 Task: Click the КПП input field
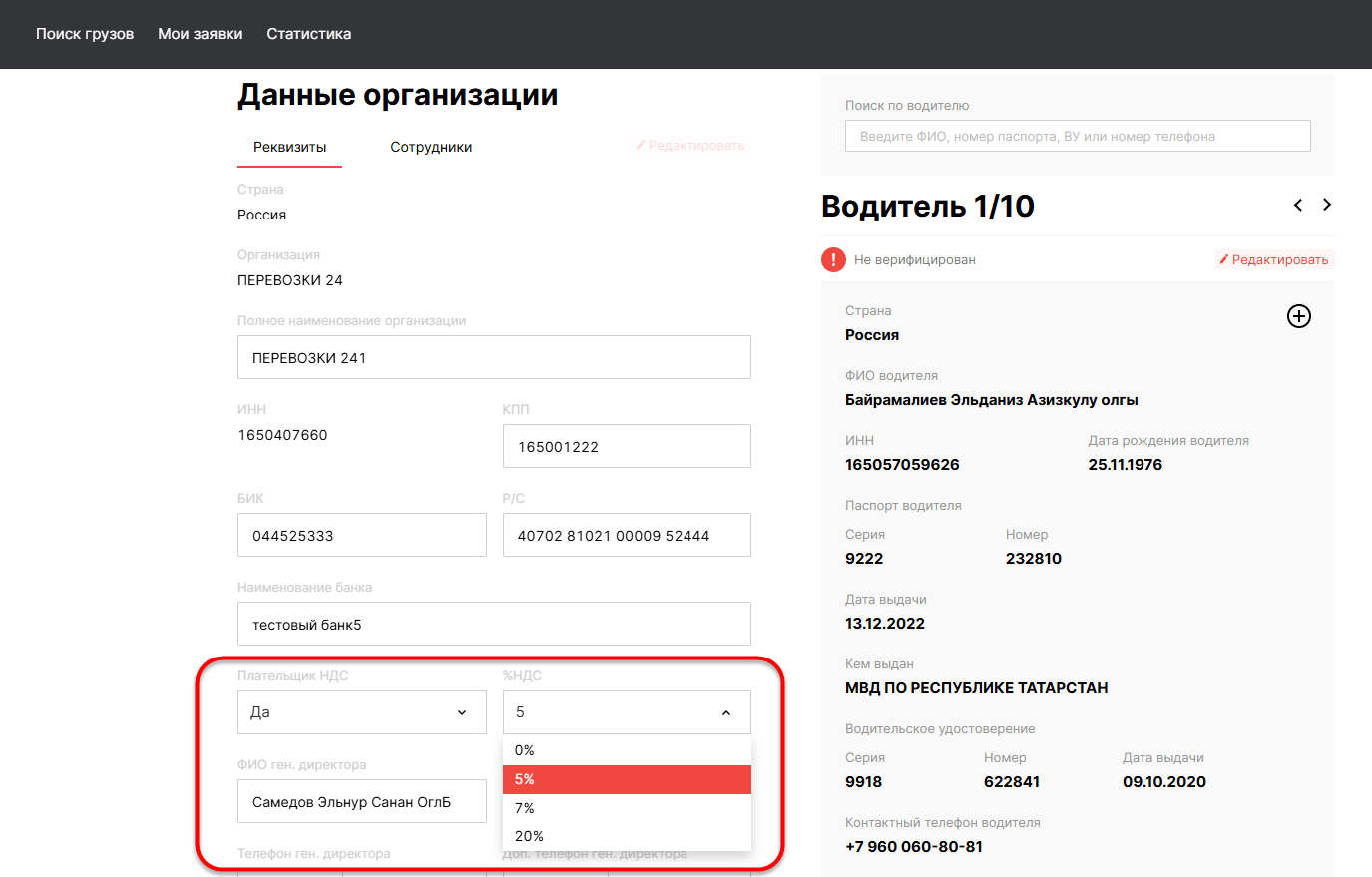point(627,446)
